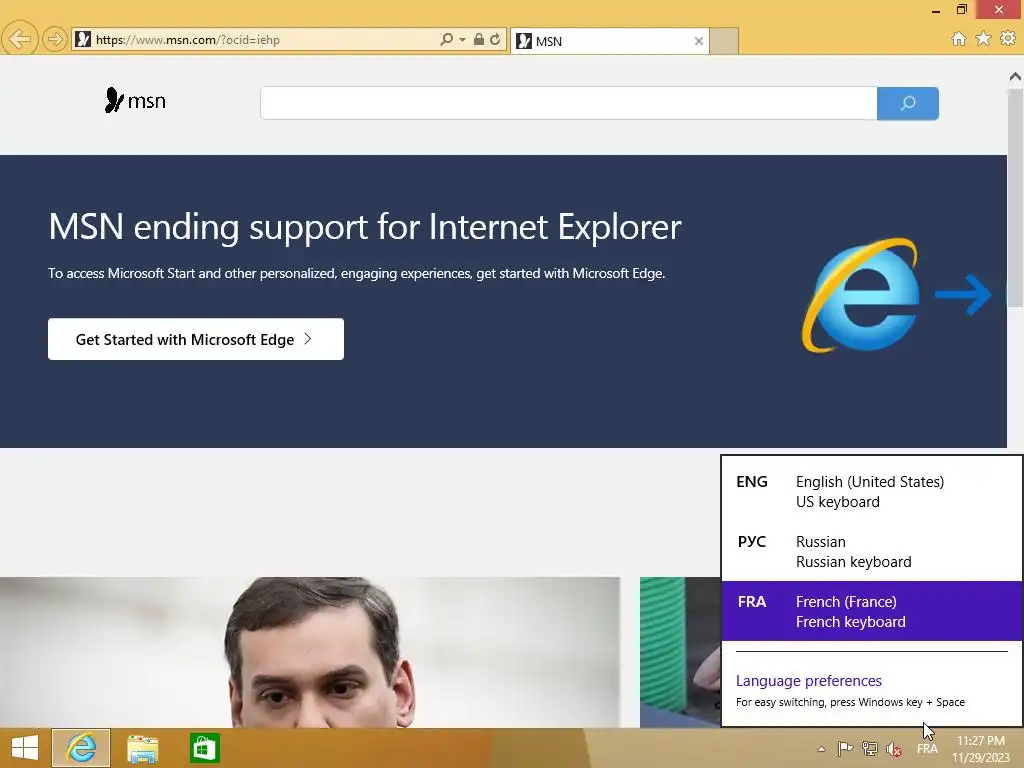
Task: Click the MSN ending support headline
Action: point(364,227)
